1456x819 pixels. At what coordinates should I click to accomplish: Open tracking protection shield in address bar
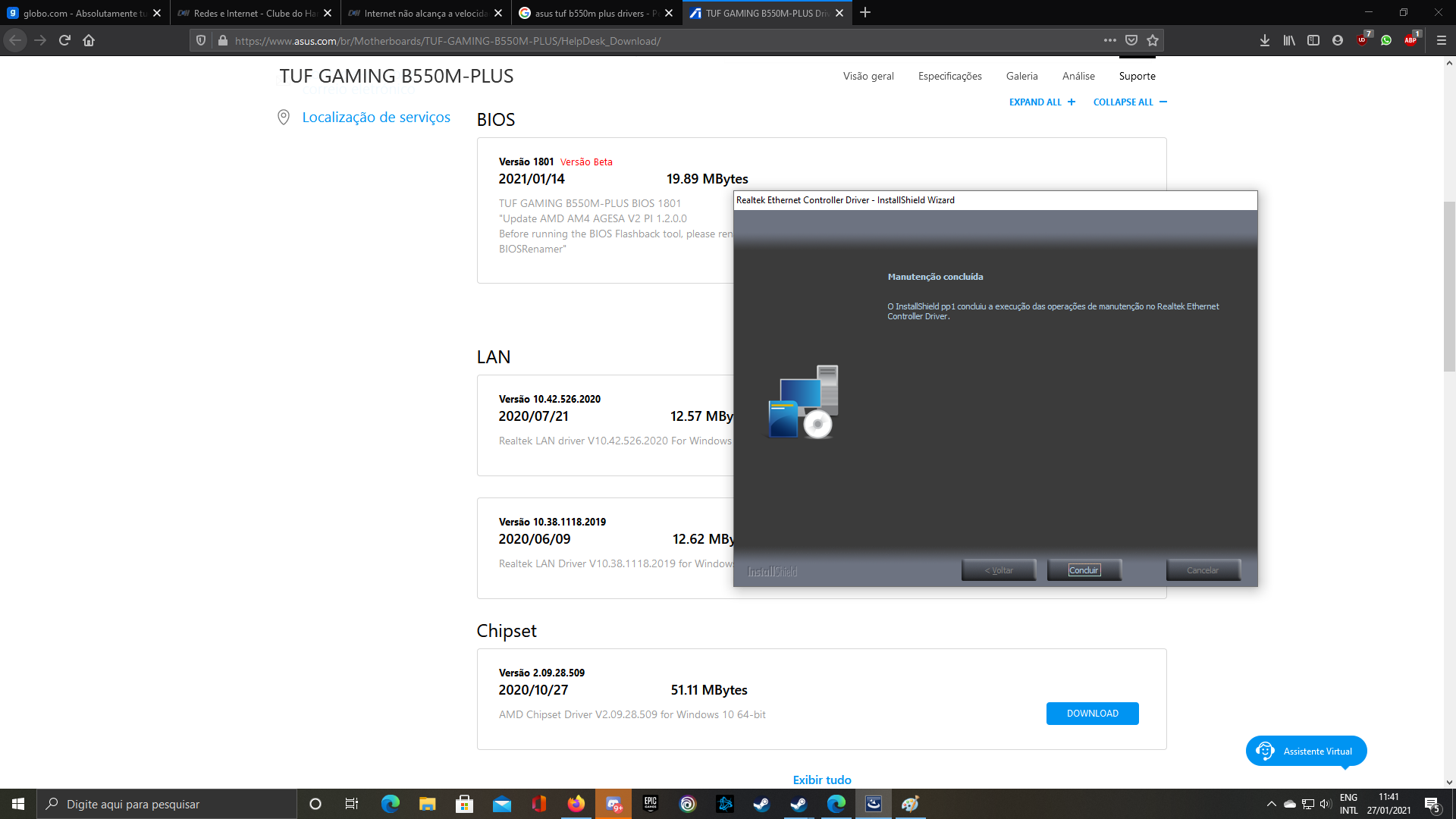pos(201,40)
